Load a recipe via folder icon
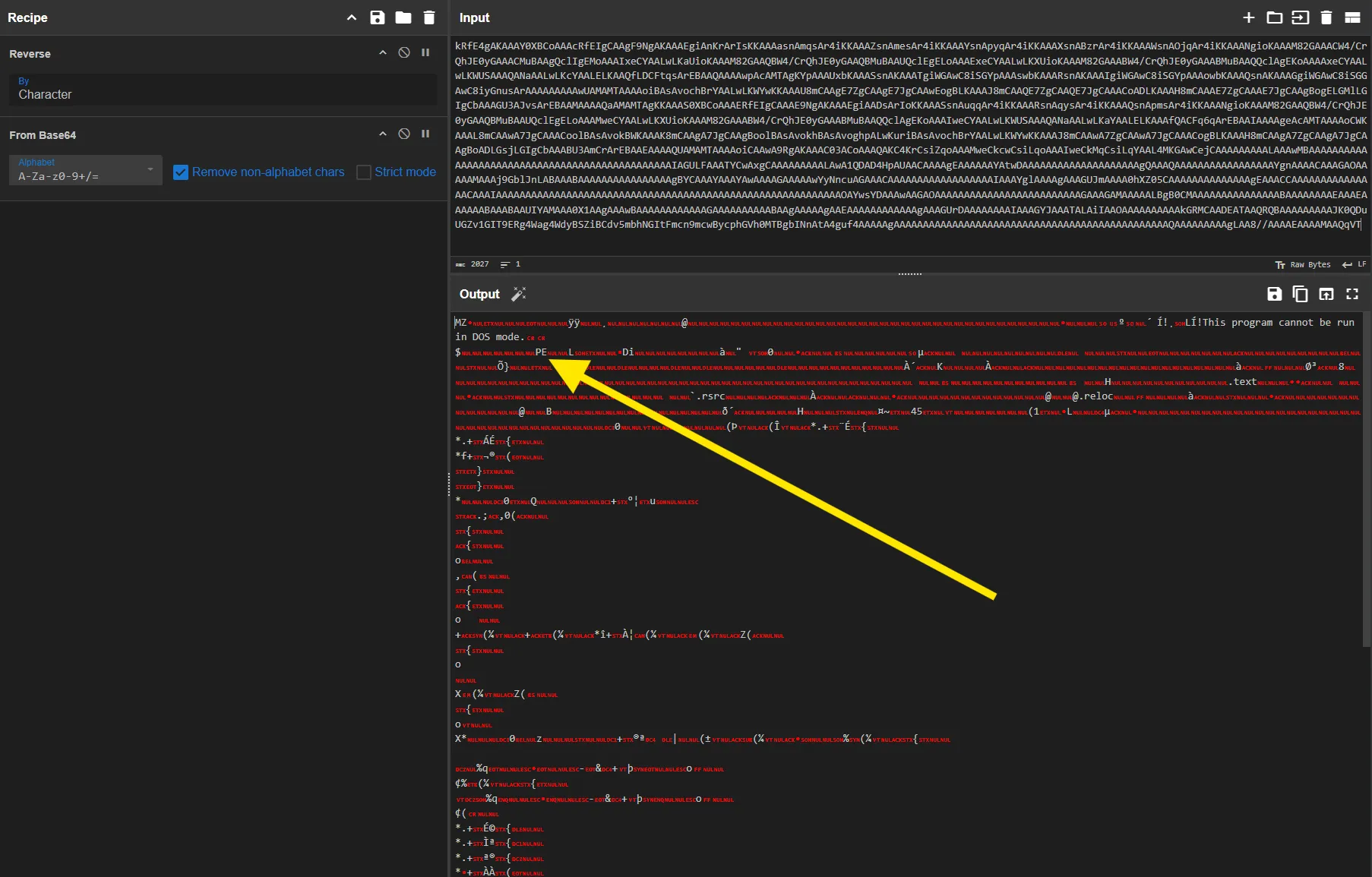This screenshot has height=877, width=1372. pyautogui.click(x=403, y=17)
